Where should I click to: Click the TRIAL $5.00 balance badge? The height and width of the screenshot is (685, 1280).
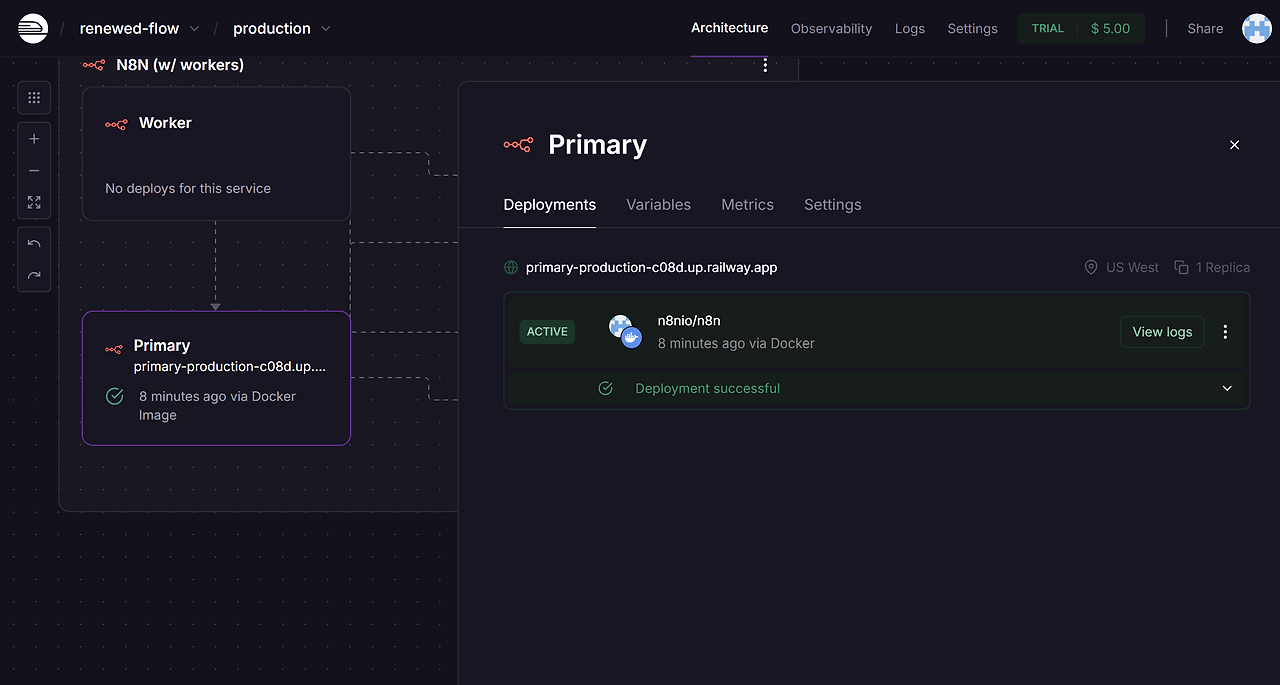tap(1081, 28)
